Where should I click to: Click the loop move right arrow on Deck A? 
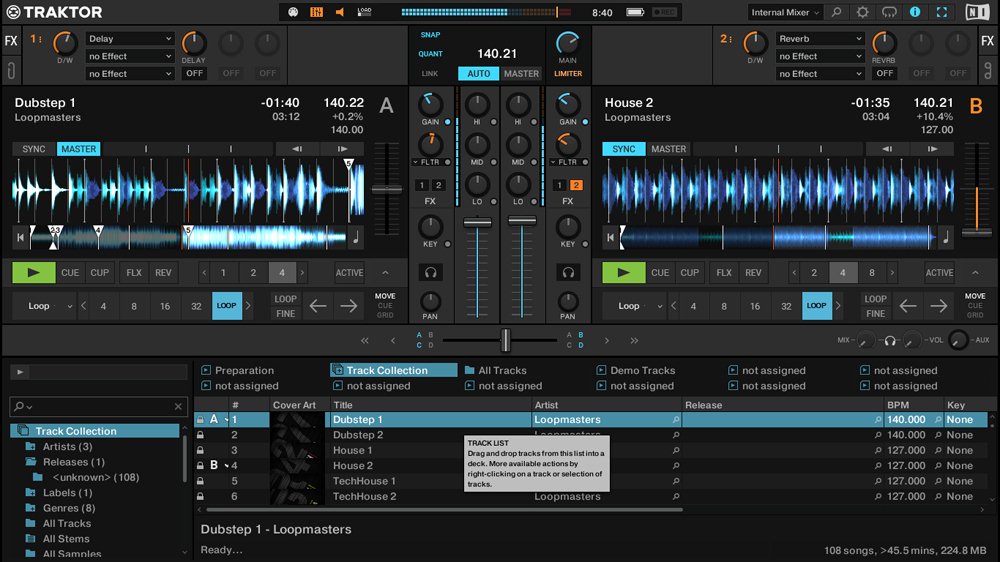tap(348, 306)
